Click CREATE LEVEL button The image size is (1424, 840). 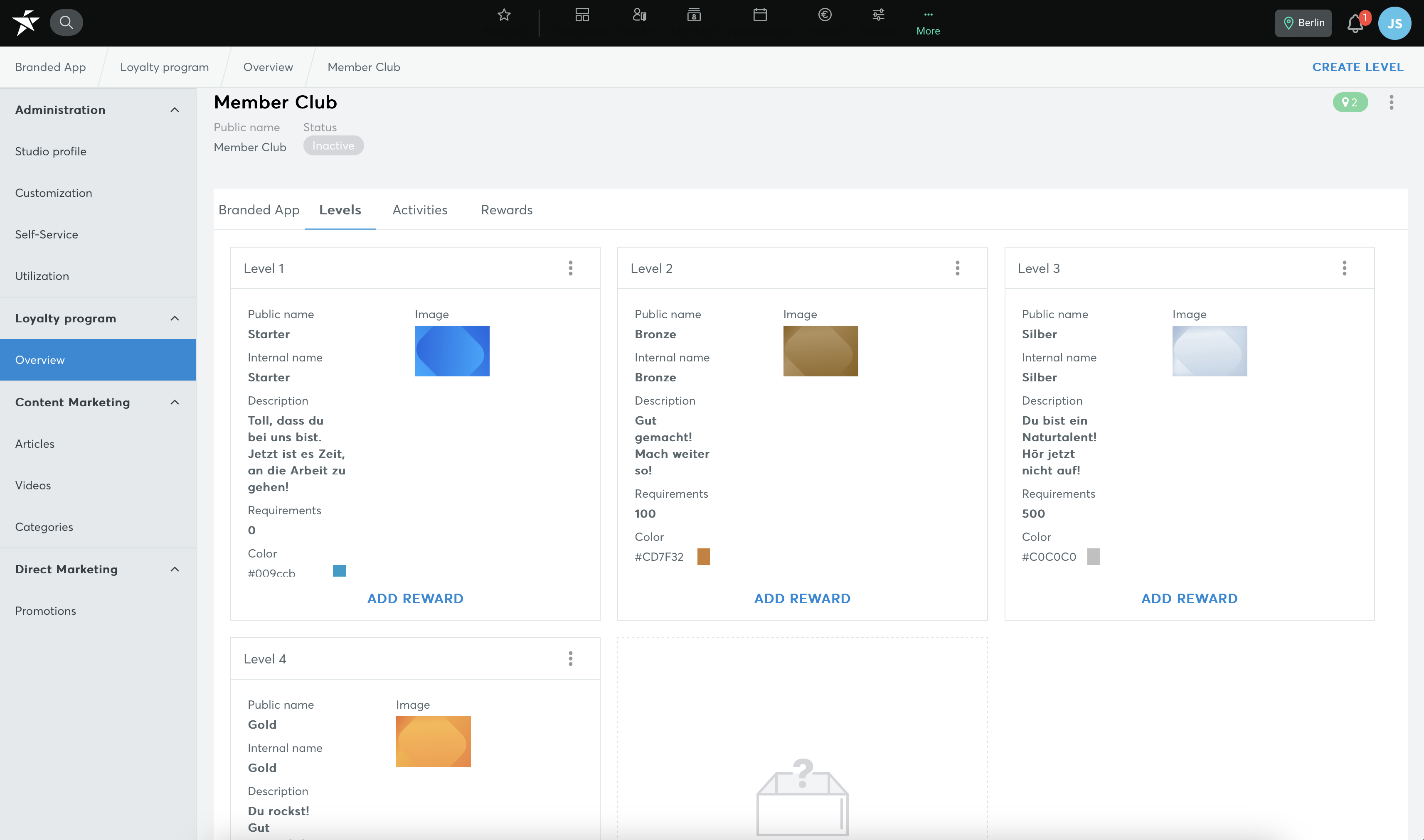(x=1357, y=67)
